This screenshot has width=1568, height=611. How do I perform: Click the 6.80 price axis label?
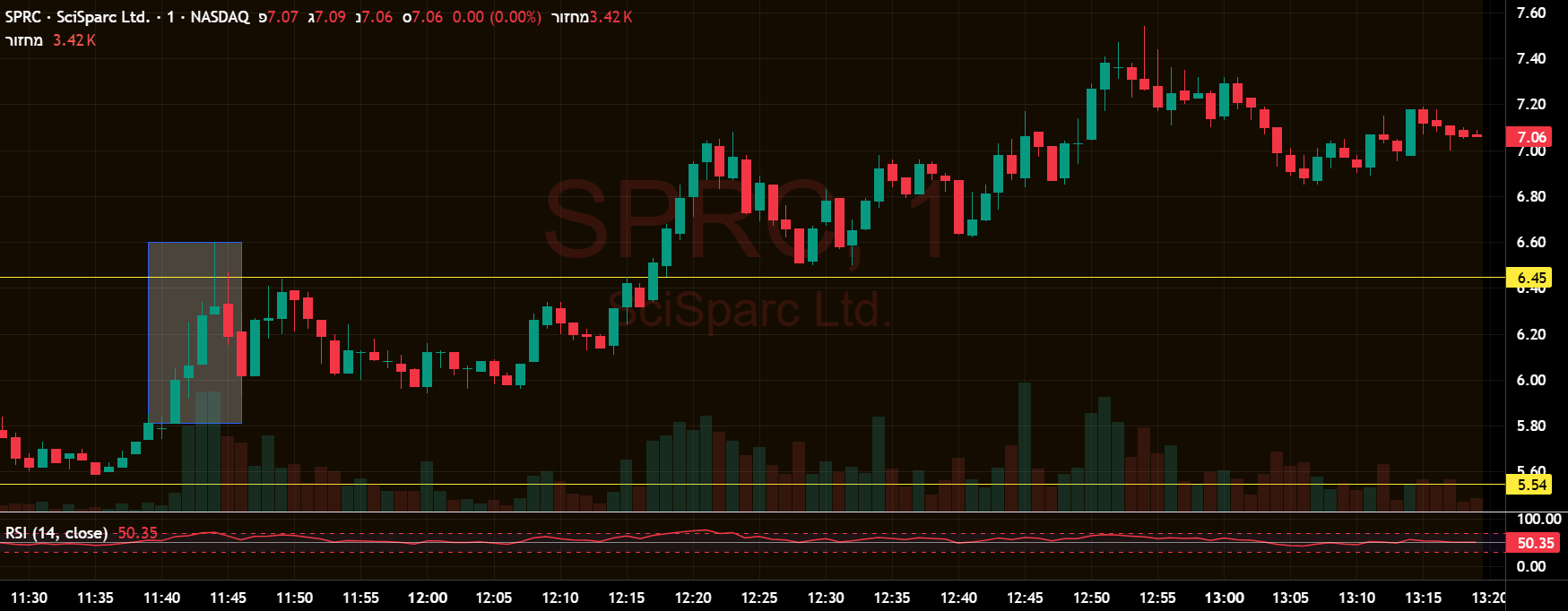pyautogui.click(x=1531, y=196)
